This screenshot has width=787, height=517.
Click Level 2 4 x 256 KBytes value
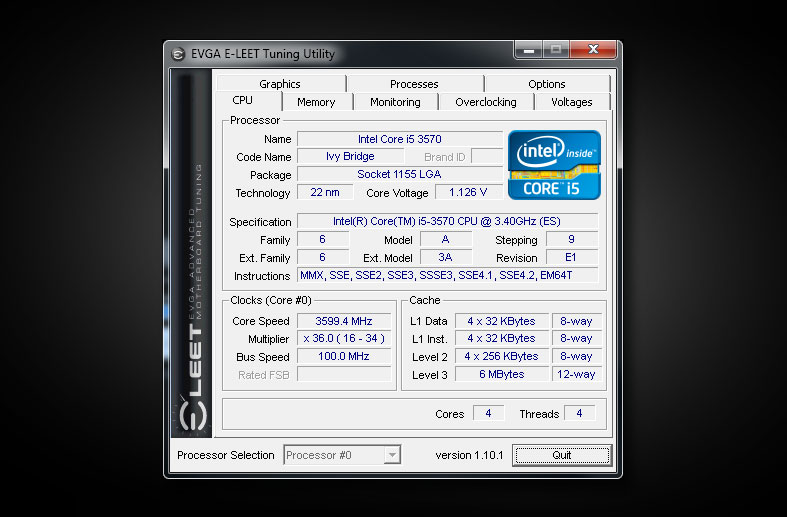point(501,356)
